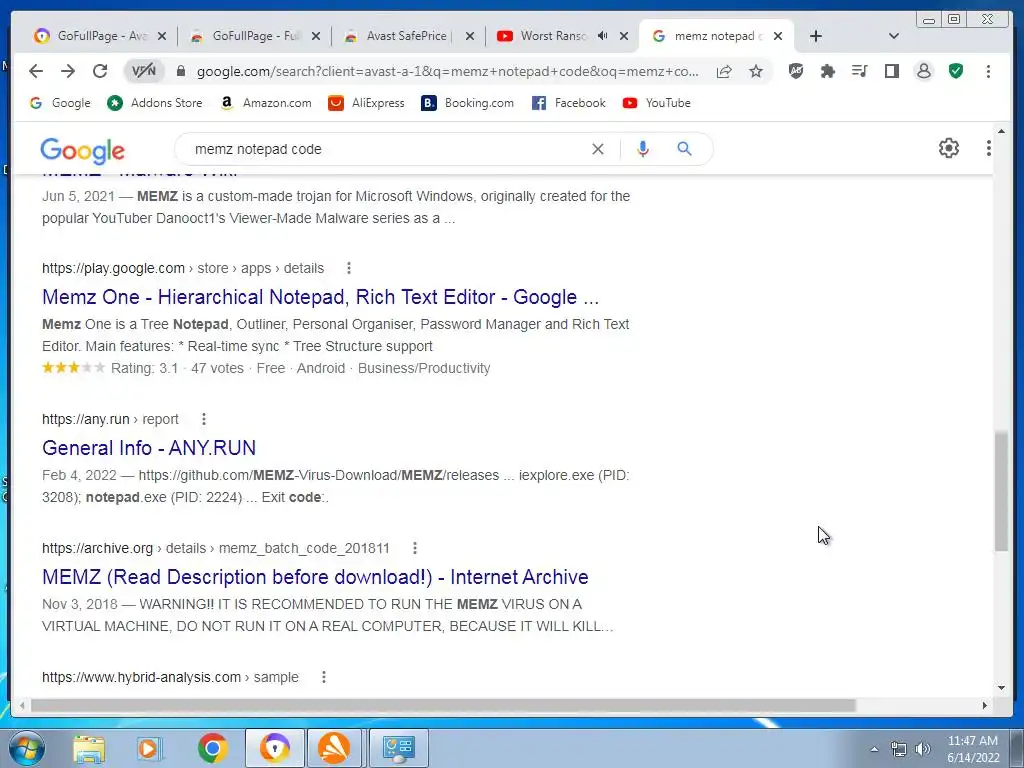Open Google settings gear icon

tap(949, 148)
